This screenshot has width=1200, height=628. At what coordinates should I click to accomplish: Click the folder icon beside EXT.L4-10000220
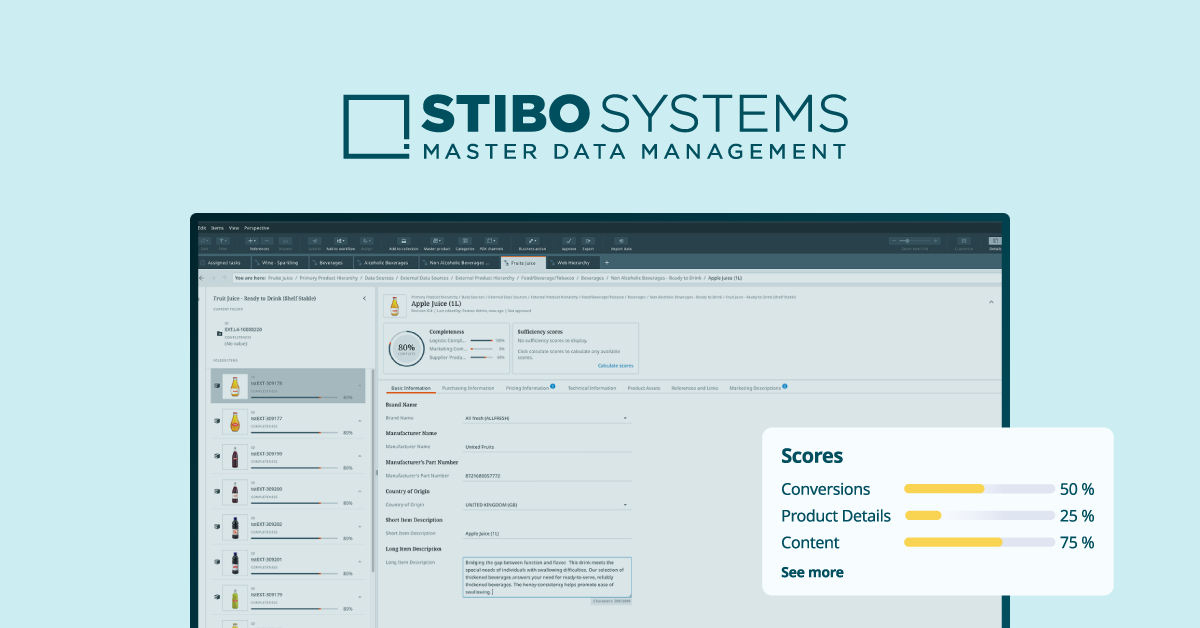[219, 334]
